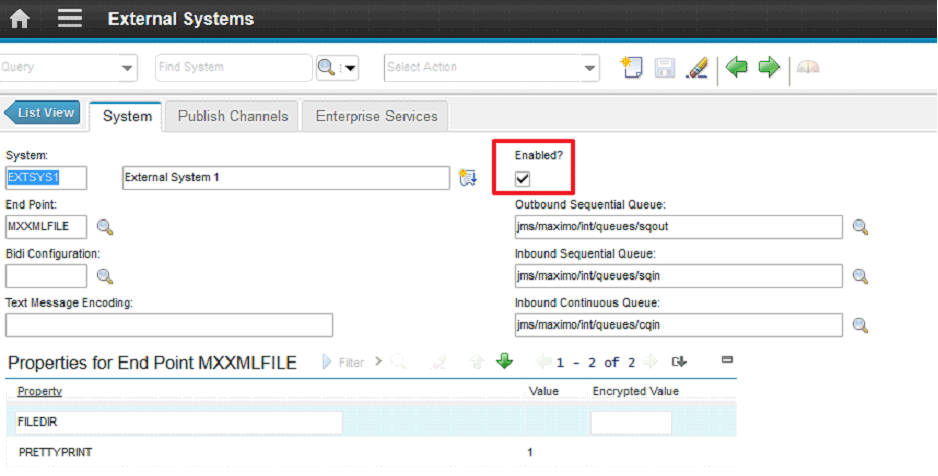This screenshot has width=938, height=476.
Task: Download the properties table data
Action: pos(679,362)
